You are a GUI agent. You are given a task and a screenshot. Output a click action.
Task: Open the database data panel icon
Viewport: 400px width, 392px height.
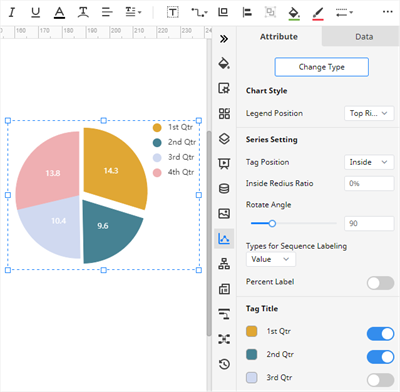pyautogui.click(x=224, y=188)
